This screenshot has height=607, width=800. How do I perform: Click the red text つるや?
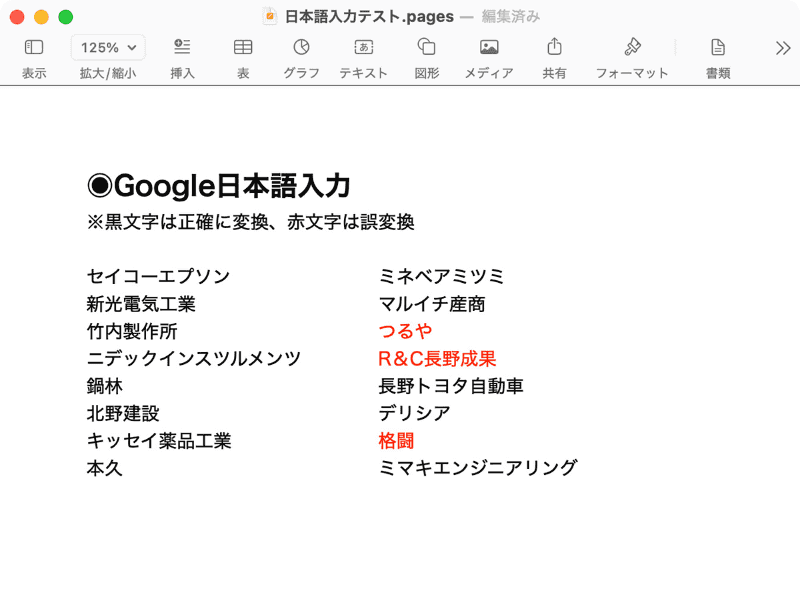click(405, 332)
